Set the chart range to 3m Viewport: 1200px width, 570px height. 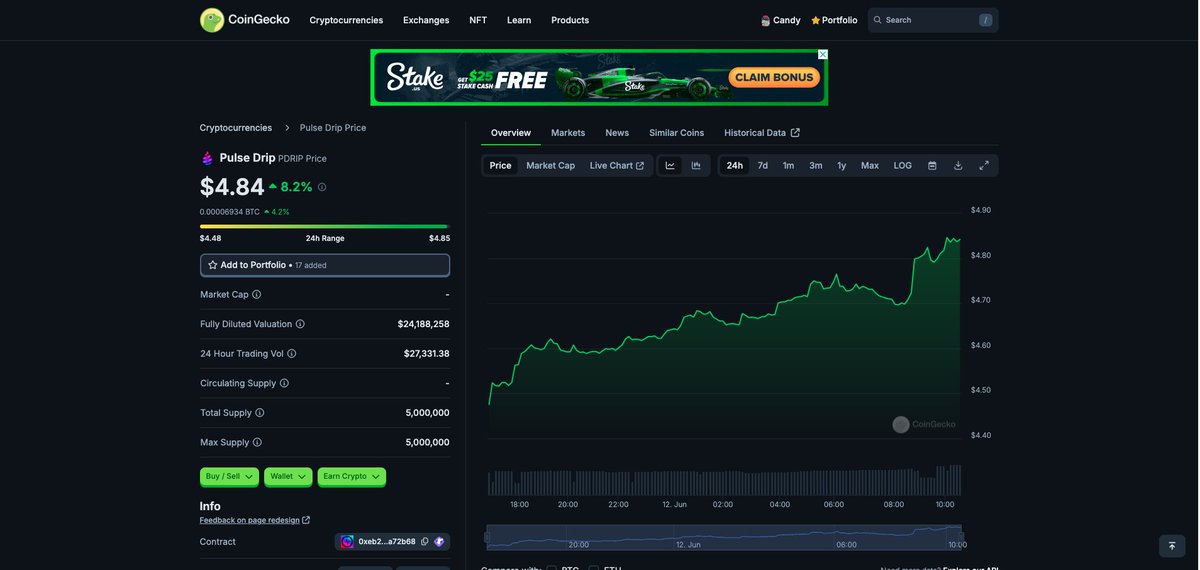[x=816, y=166]
